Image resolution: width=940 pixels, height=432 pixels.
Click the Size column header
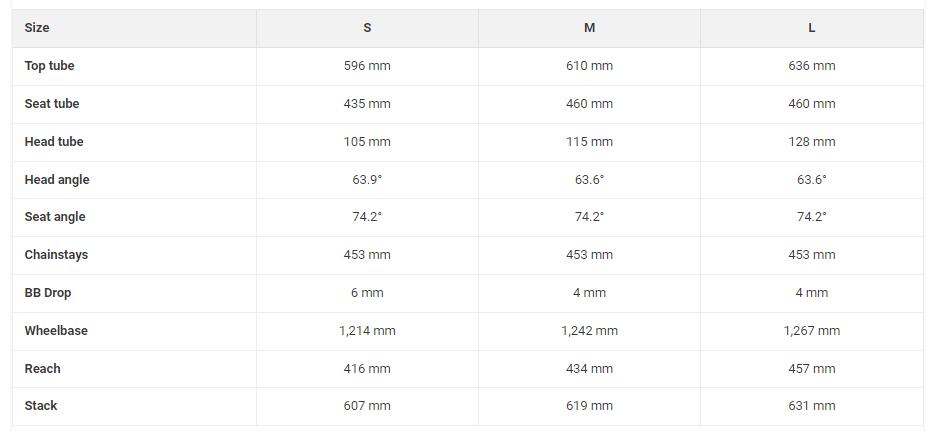[x=37, y=28]
